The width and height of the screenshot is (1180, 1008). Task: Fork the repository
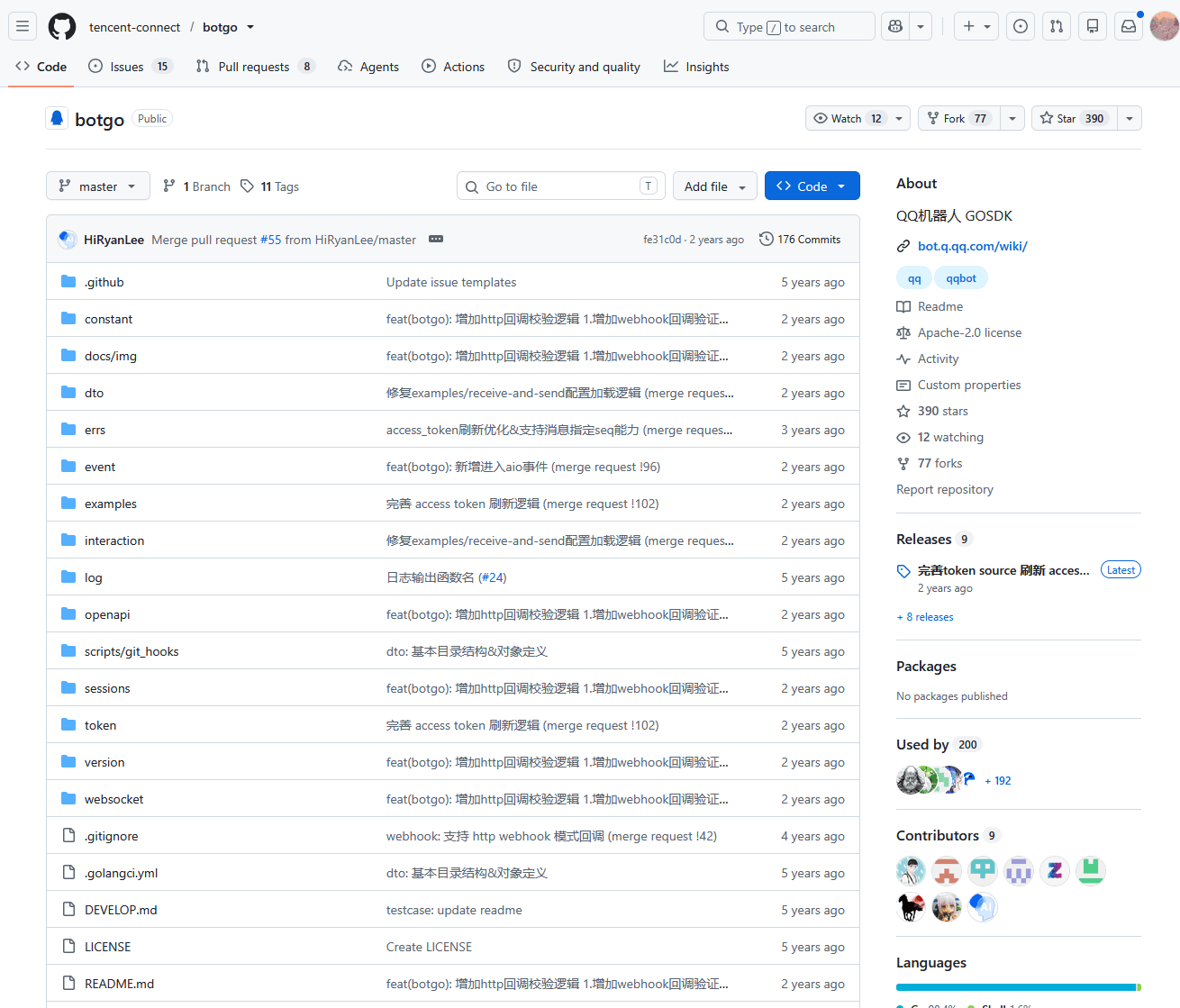(x=959, y=118)
